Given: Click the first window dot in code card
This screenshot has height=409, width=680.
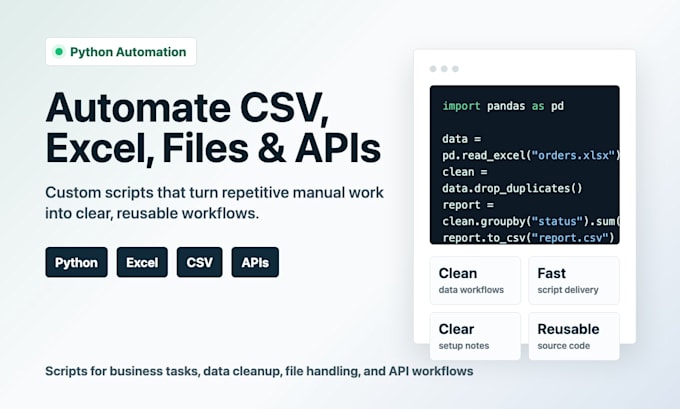Looking at the screenshot, I should pos(433,69).
